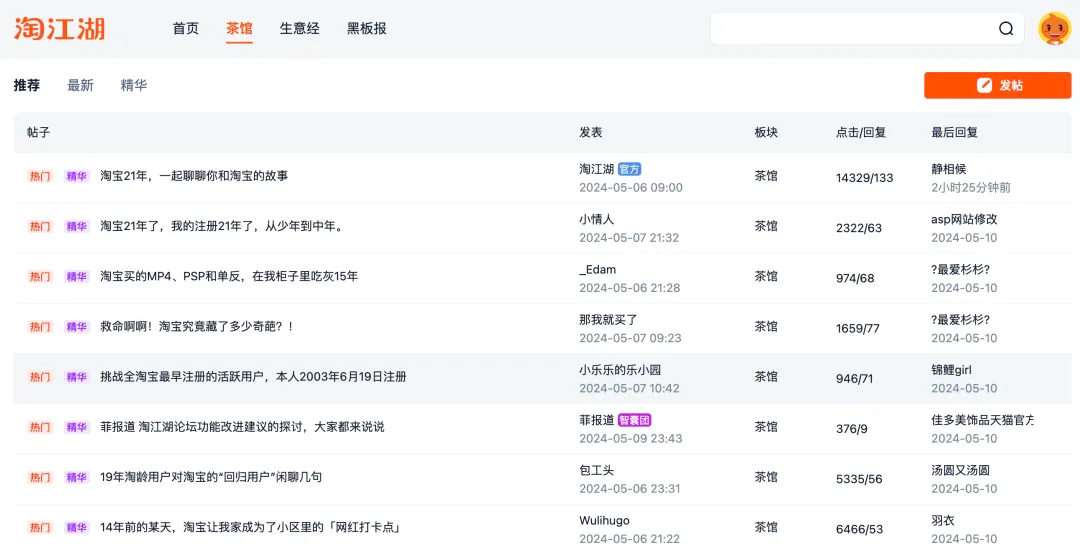Click the 官方 badge beside 淘江湖
This screenshot has height=553, width=1080.
click(x=629, y=169)
